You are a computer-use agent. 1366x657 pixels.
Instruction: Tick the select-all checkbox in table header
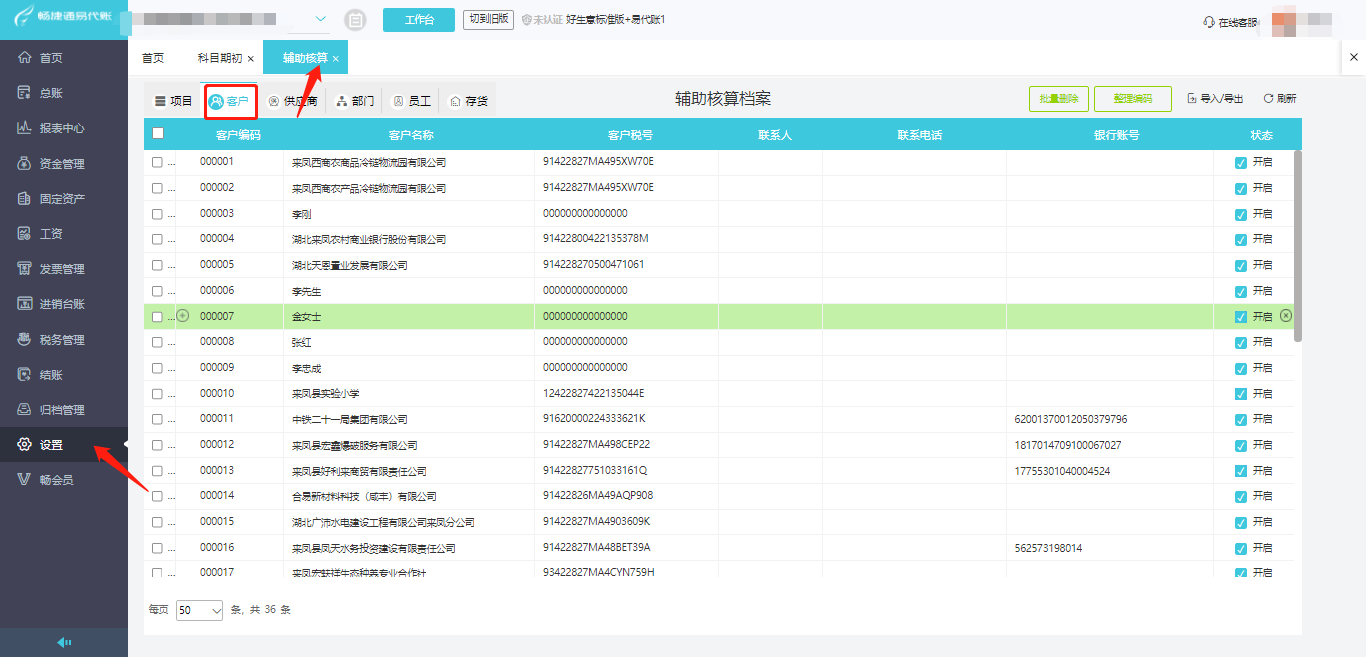pyautogui.click(x=157, y=134)
